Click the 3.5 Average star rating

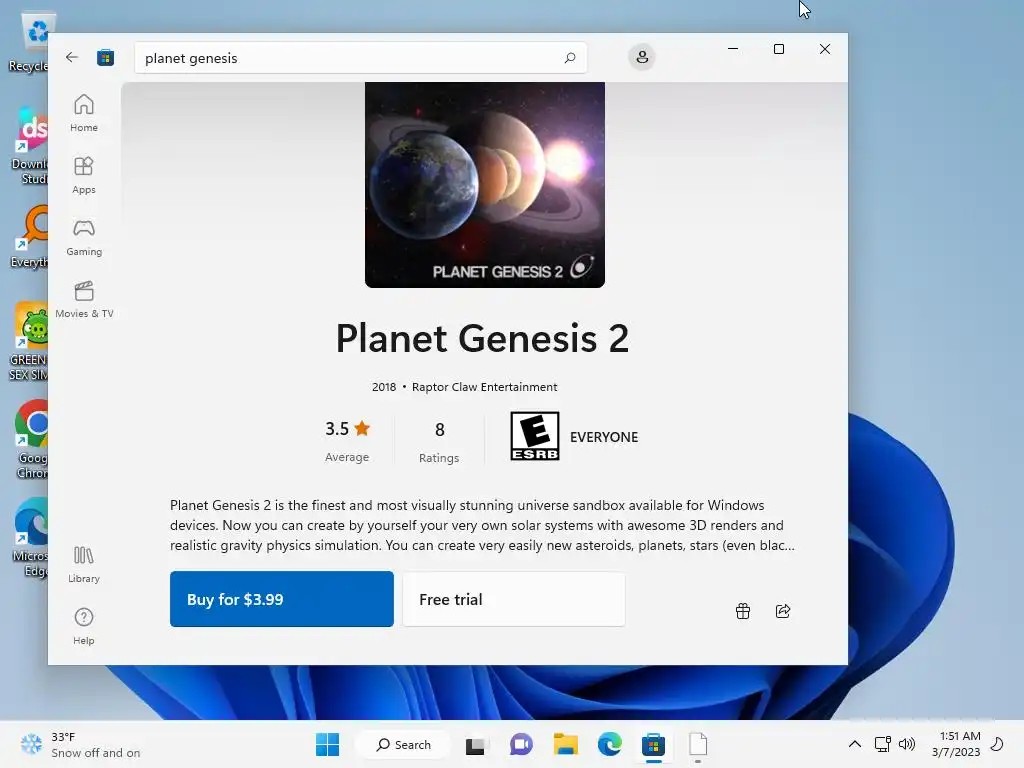[347, 440]
